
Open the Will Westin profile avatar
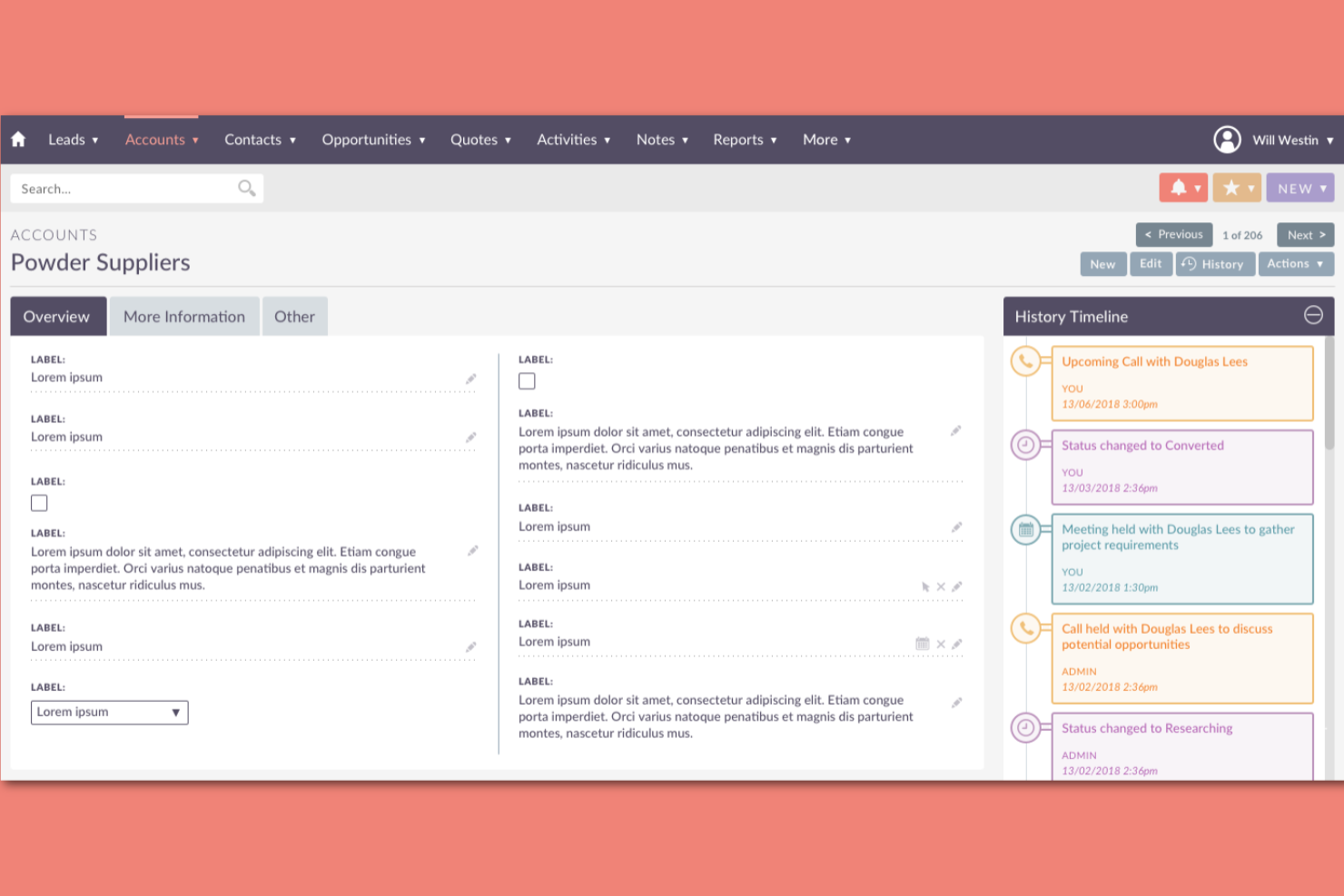[x=1227, y=139]
